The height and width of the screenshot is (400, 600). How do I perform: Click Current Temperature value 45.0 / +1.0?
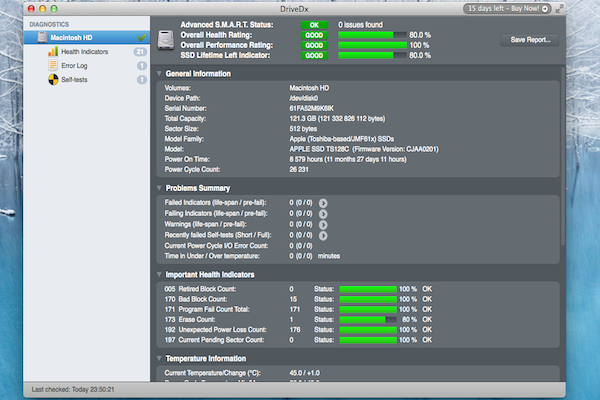[305, 373]
